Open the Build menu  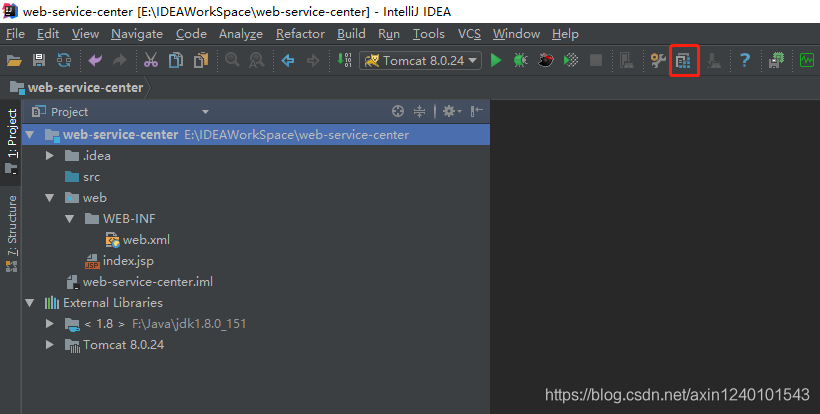tap(351, 34)
